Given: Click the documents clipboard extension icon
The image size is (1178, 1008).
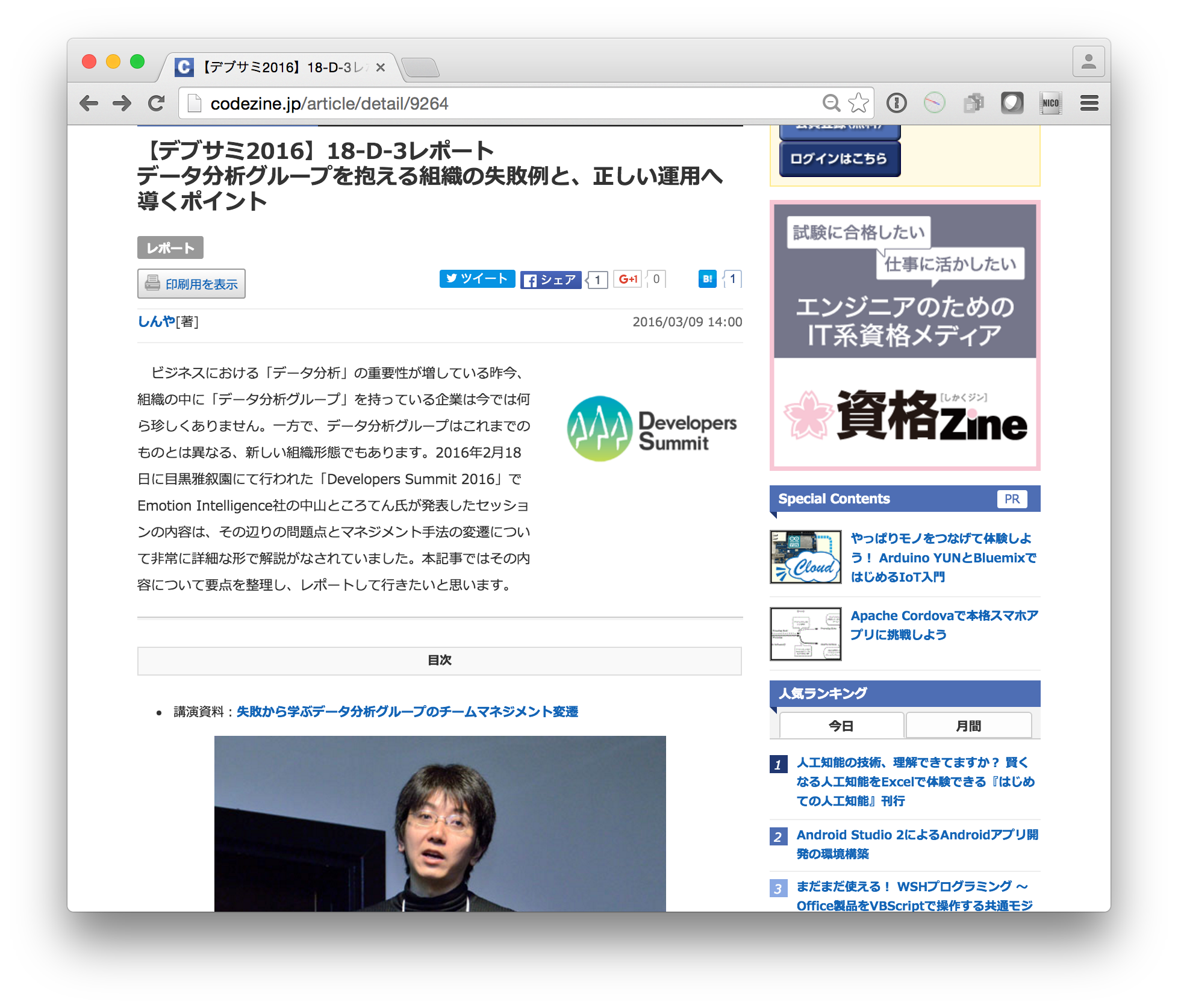Looking at the screenshot, I should (x=974, y=103).
